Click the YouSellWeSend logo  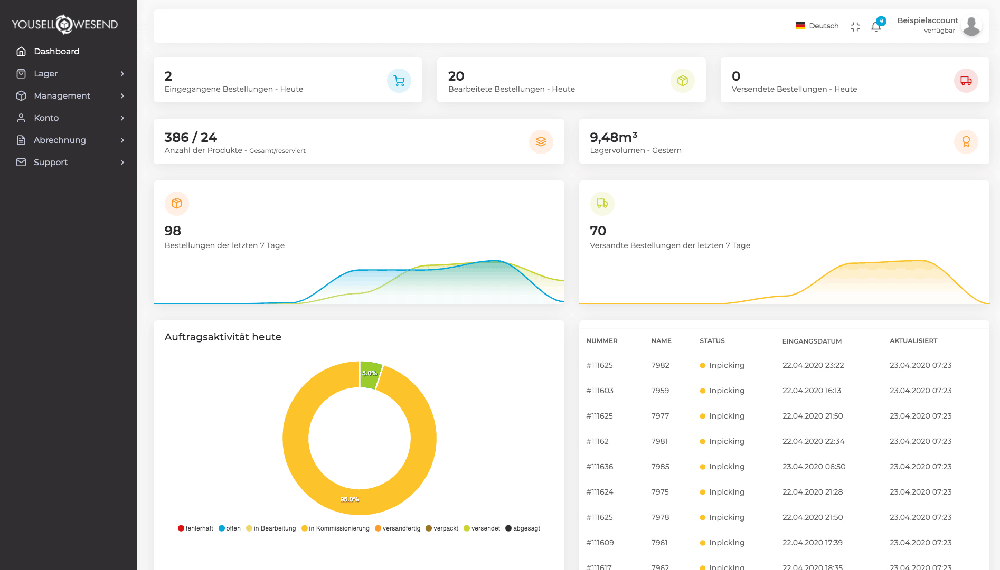64,24
